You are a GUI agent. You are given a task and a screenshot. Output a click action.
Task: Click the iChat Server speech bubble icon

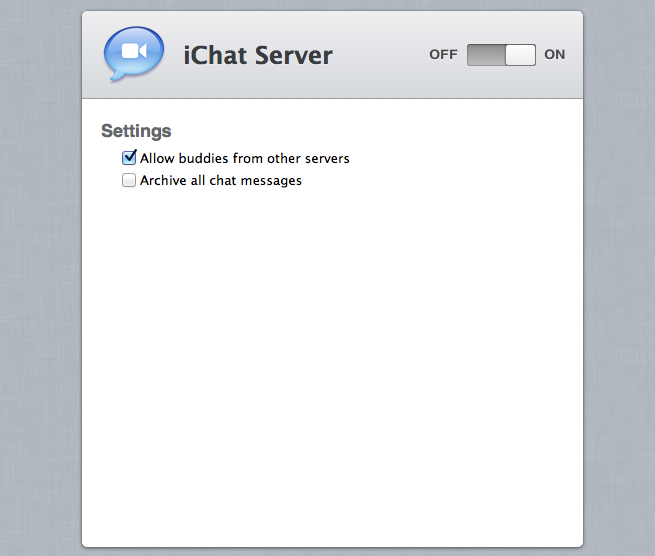134,53
